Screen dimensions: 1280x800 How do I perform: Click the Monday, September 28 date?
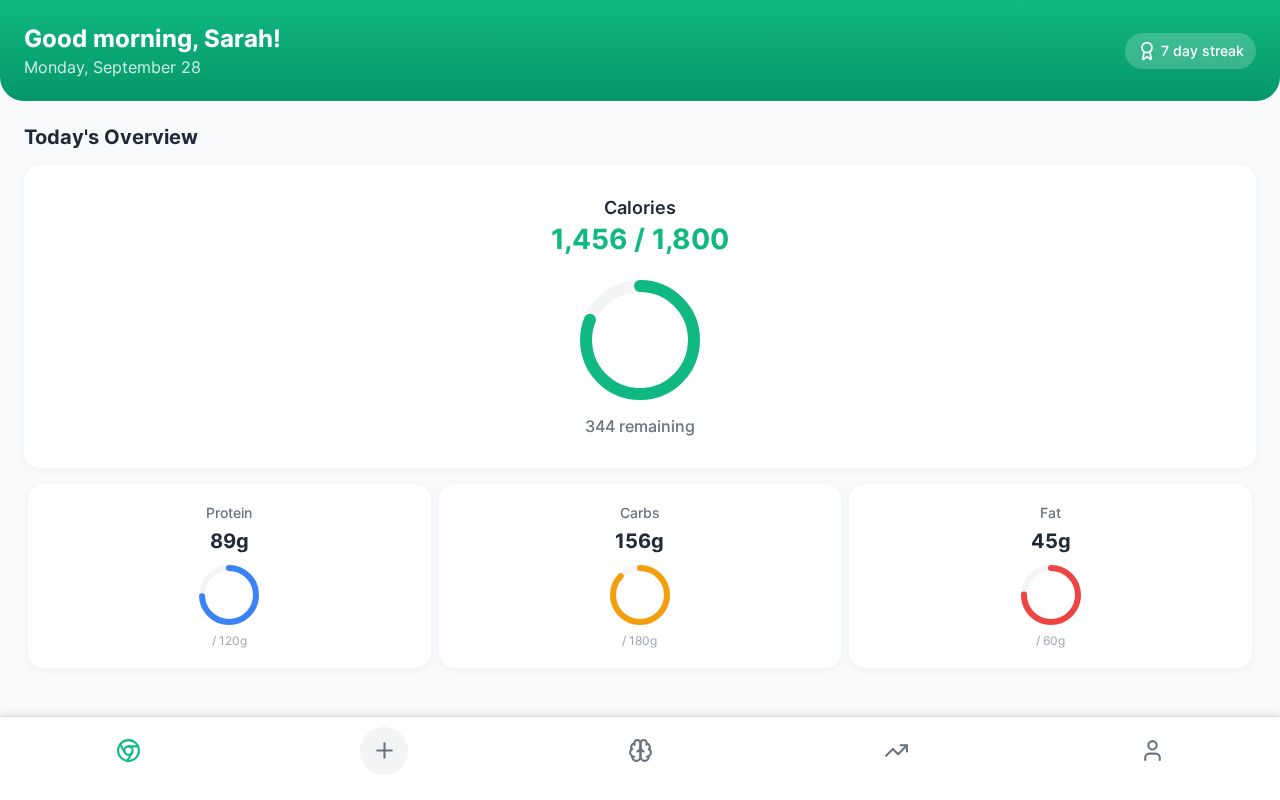(x=112, y=68)
